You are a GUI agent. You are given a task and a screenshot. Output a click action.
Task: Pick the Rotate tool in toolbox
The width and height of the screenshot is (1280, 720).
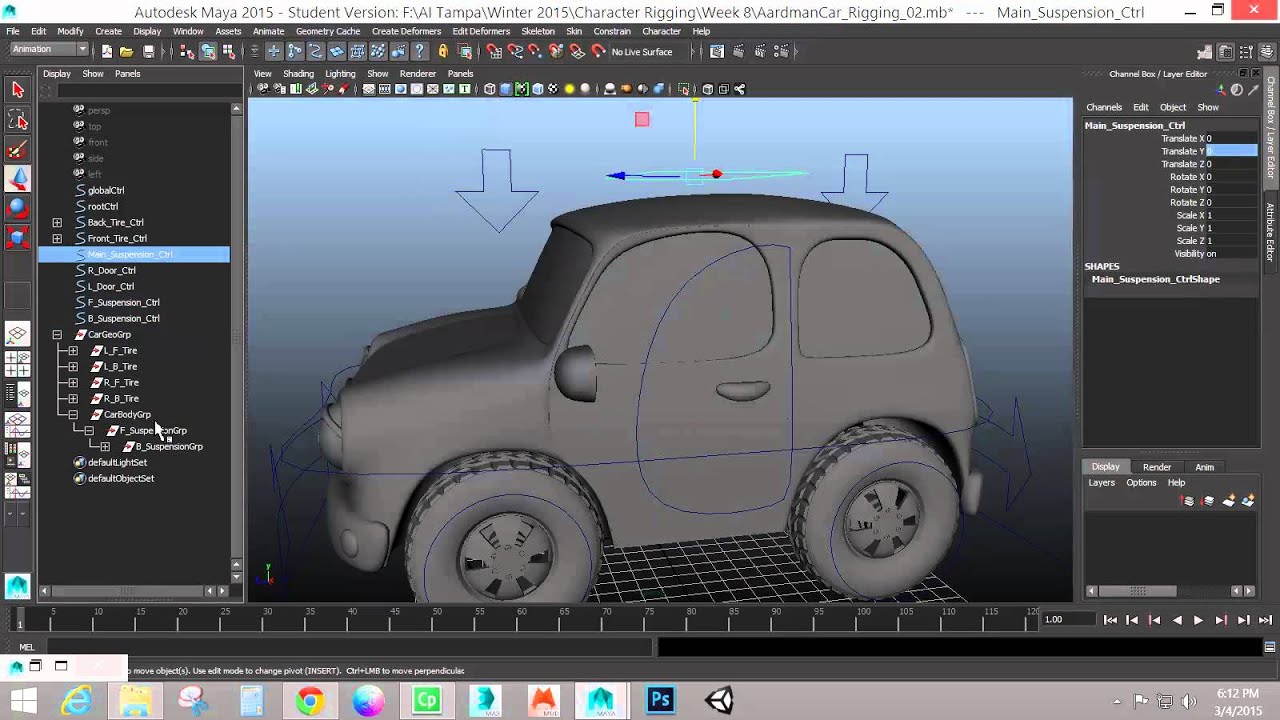(17, 208)
